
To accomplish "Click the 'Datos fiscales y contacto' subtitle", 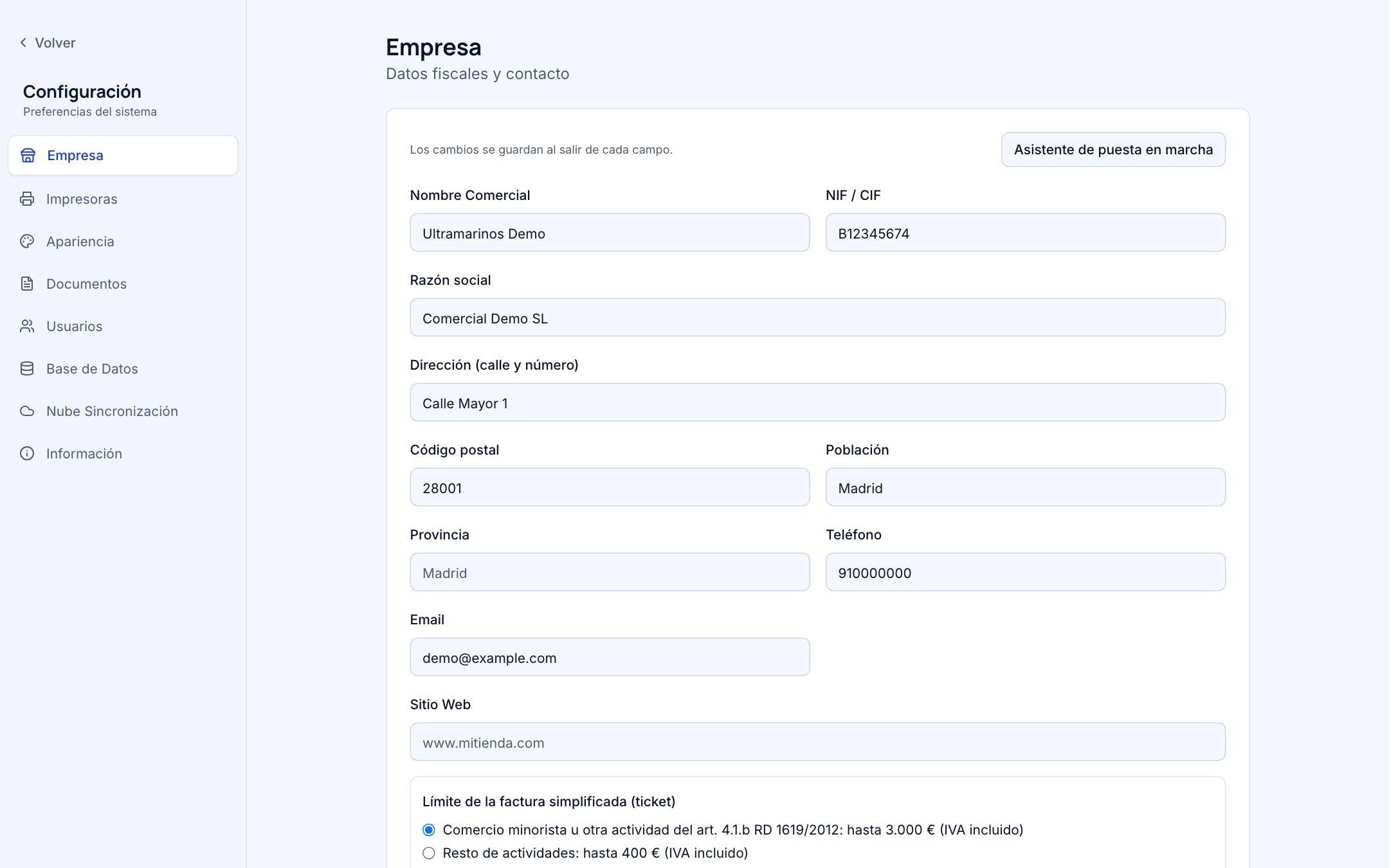I will click(x=477, y=74).
